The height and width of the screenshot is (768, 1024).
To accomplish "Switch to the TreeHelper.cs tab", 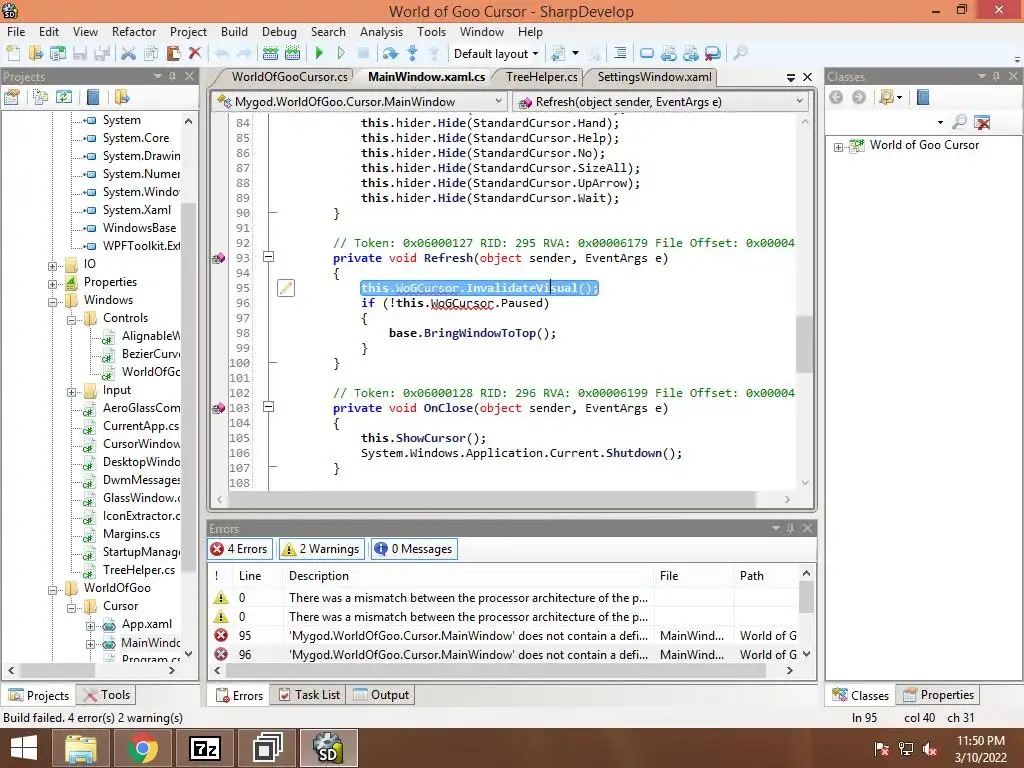I will coord(541,77).
